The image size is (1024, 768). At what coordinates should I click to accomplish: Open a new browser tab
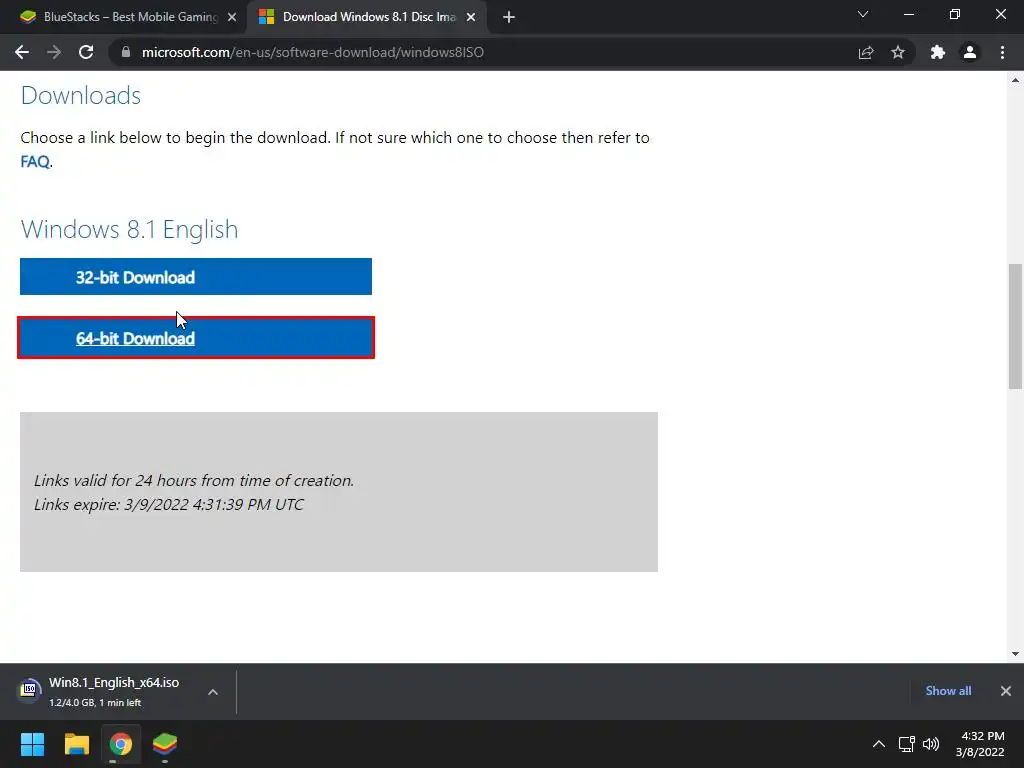coord(509,17)
